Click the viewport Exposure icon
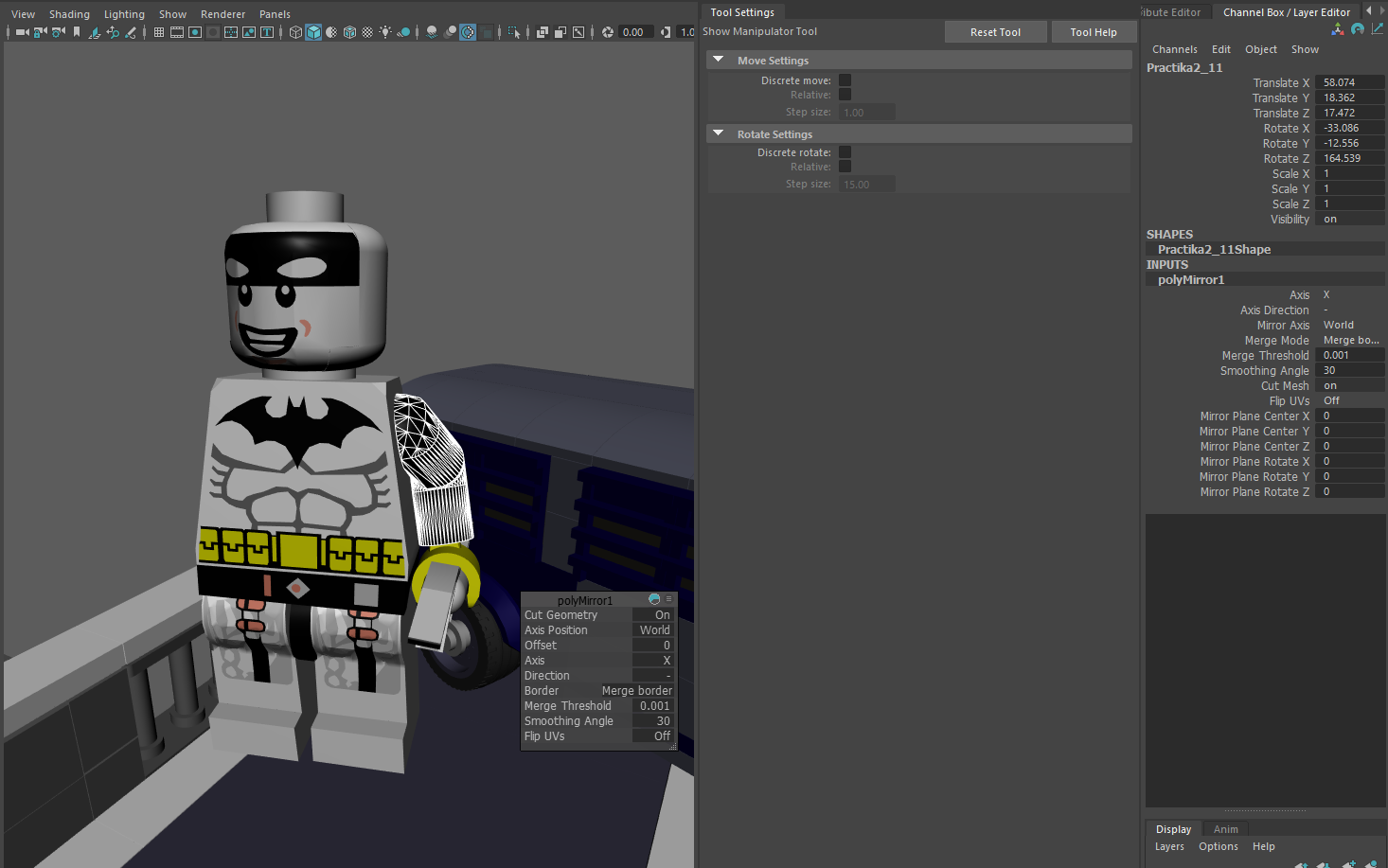Screen dimensions: 1388x868 (x=608, y=32)
